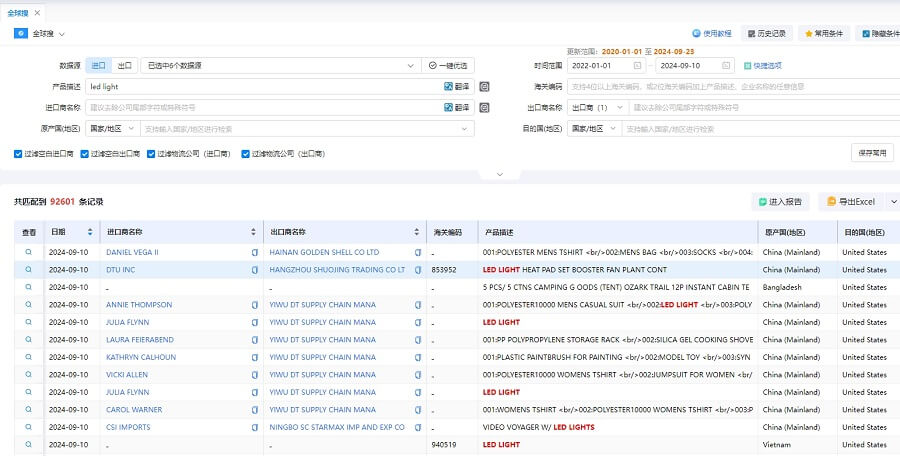The height and width of the screenshot is (456, 900).
Task: Open 历史记录 history
Action: click(x=767, y=34)
